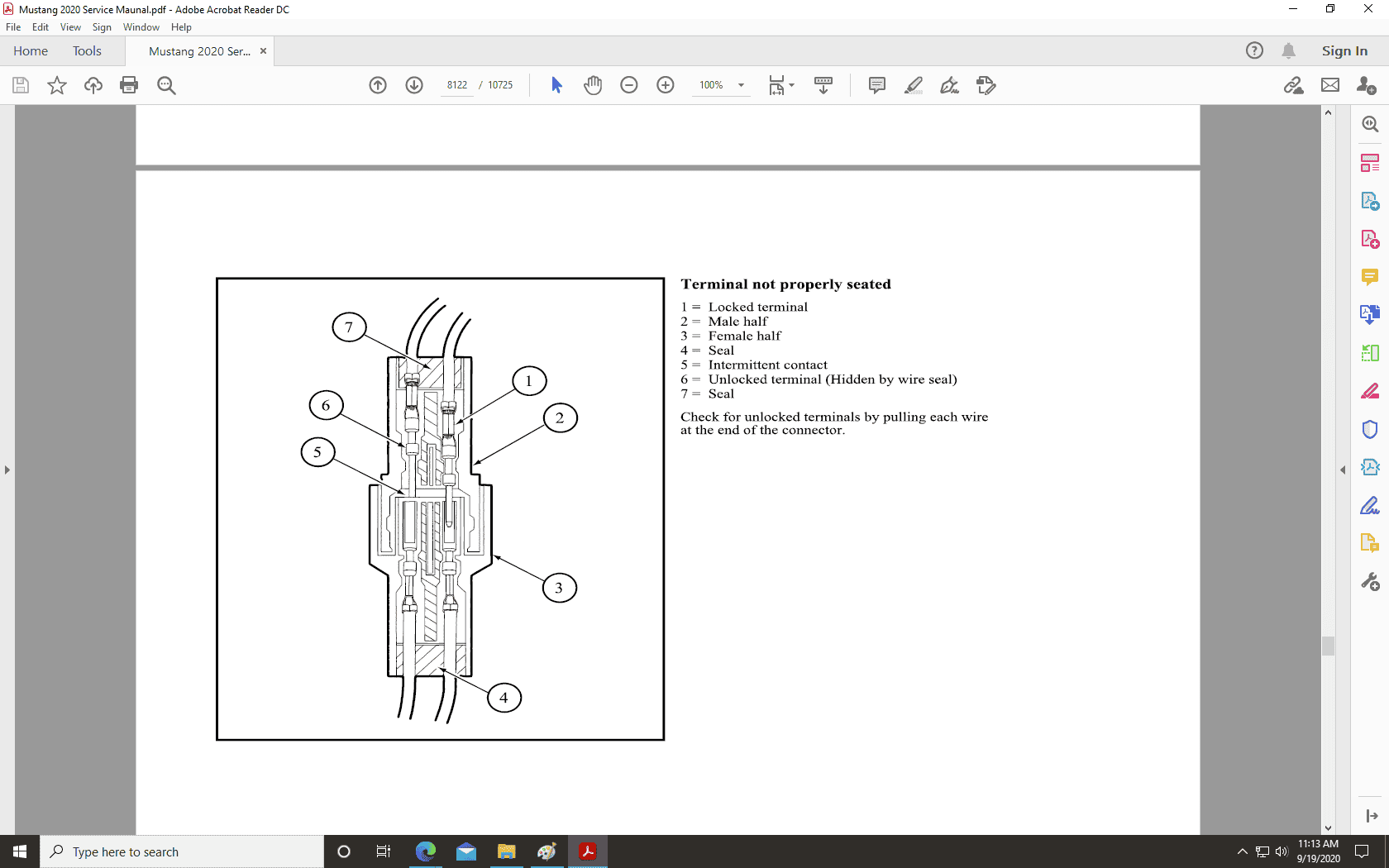The image size is (1389, 868).
Task: Save the PDF file
Action: tap(21, 85)
